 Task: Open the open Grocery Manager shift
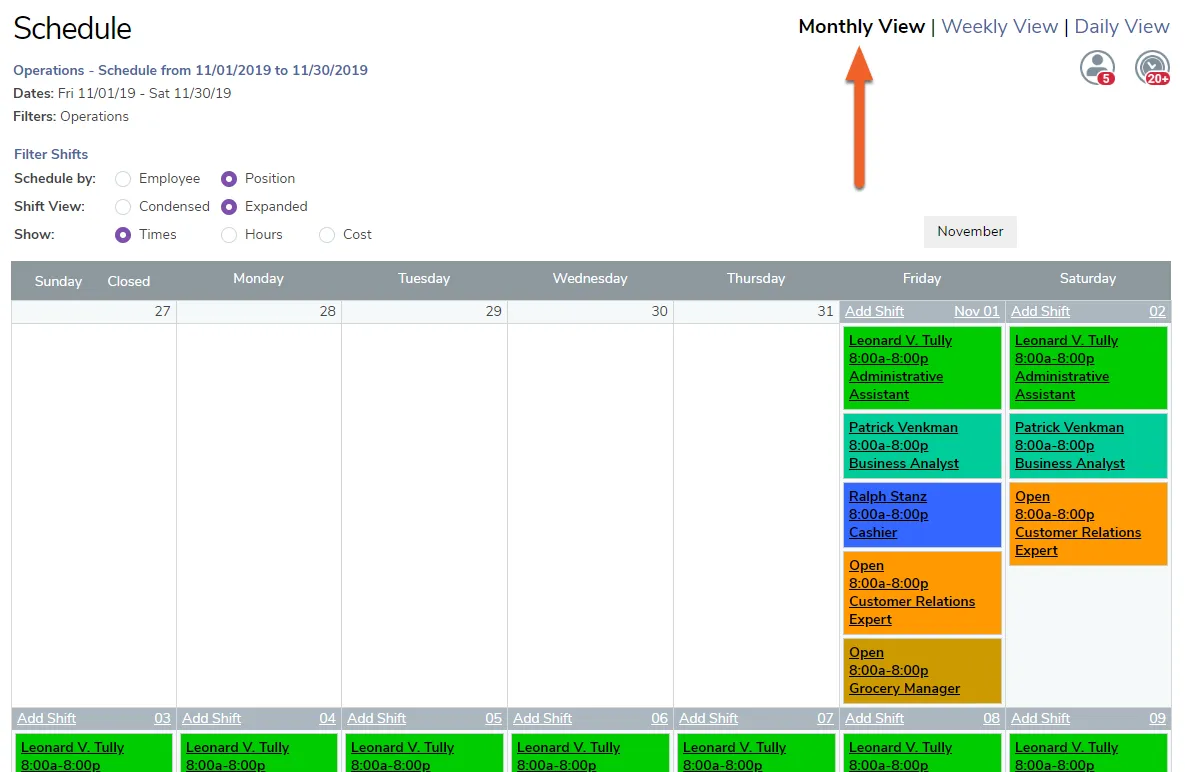coord(922,671)
